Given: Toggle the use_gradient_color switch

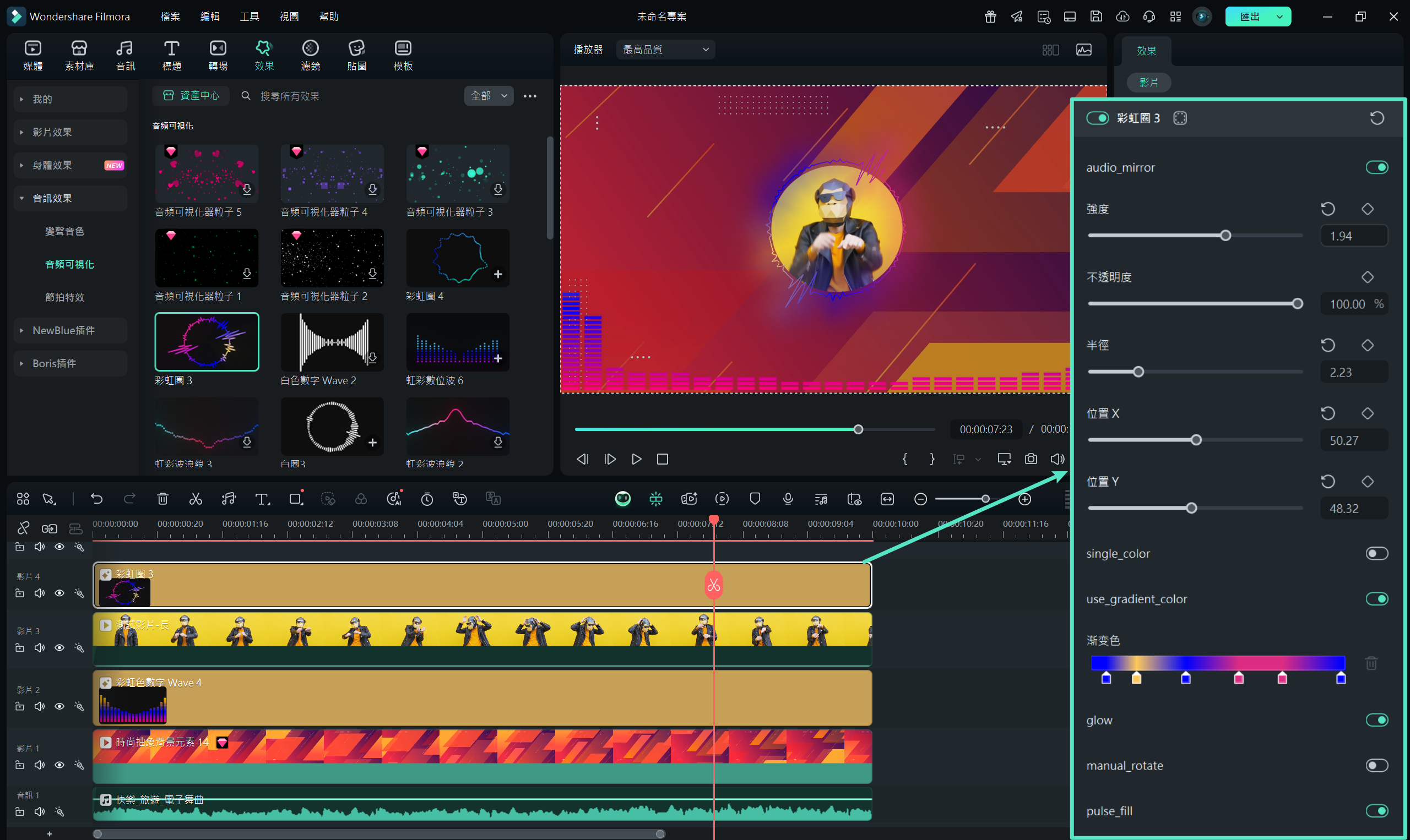Looking at the screenshot, I should [1376, 598].
